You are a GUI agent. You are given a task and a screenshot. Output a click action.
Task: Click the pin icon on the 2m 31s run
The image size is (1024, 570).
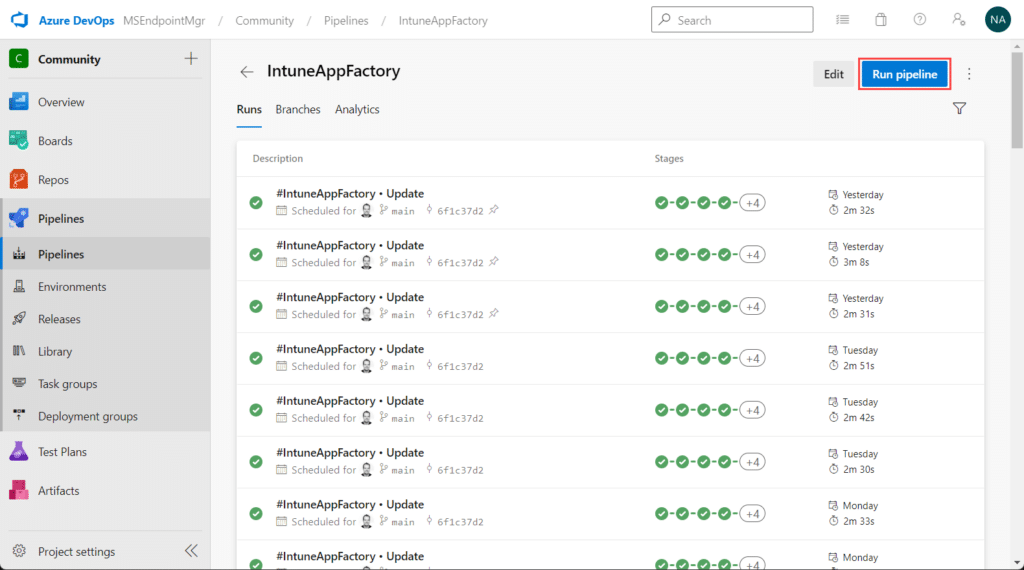coord(494,313)
